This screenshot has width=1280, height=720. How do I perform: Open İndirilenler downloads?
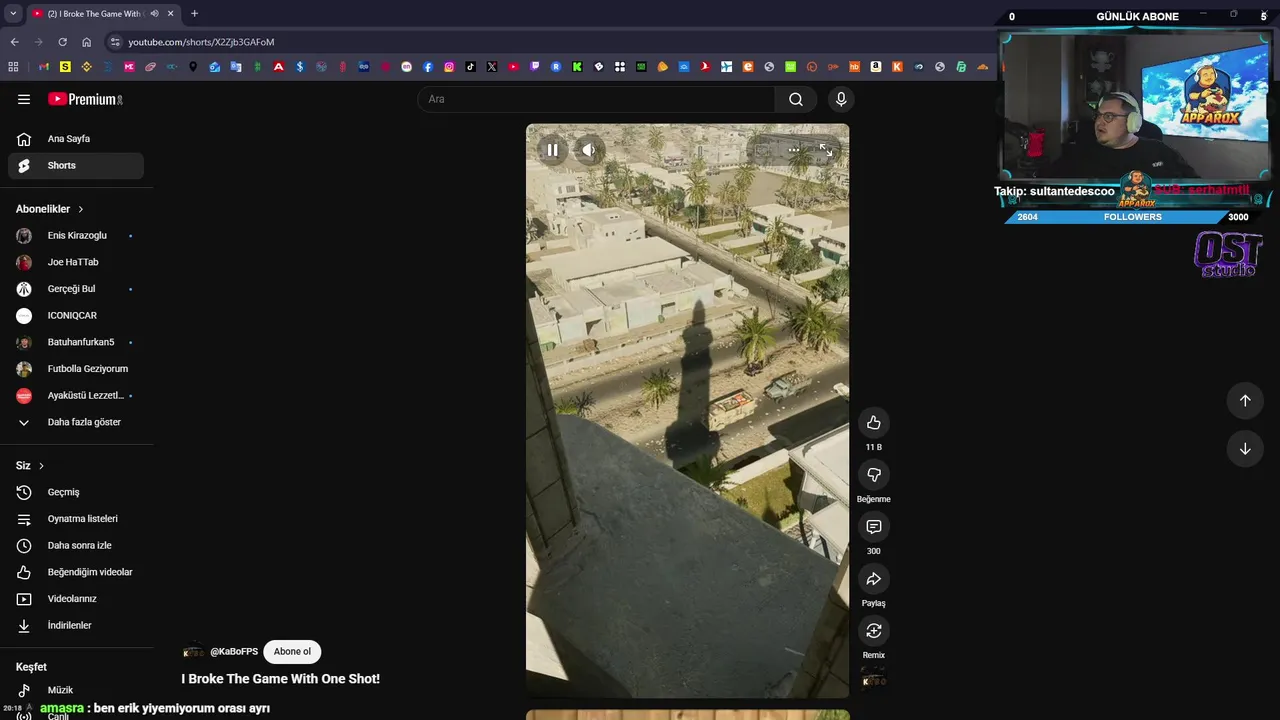[76, 626]
